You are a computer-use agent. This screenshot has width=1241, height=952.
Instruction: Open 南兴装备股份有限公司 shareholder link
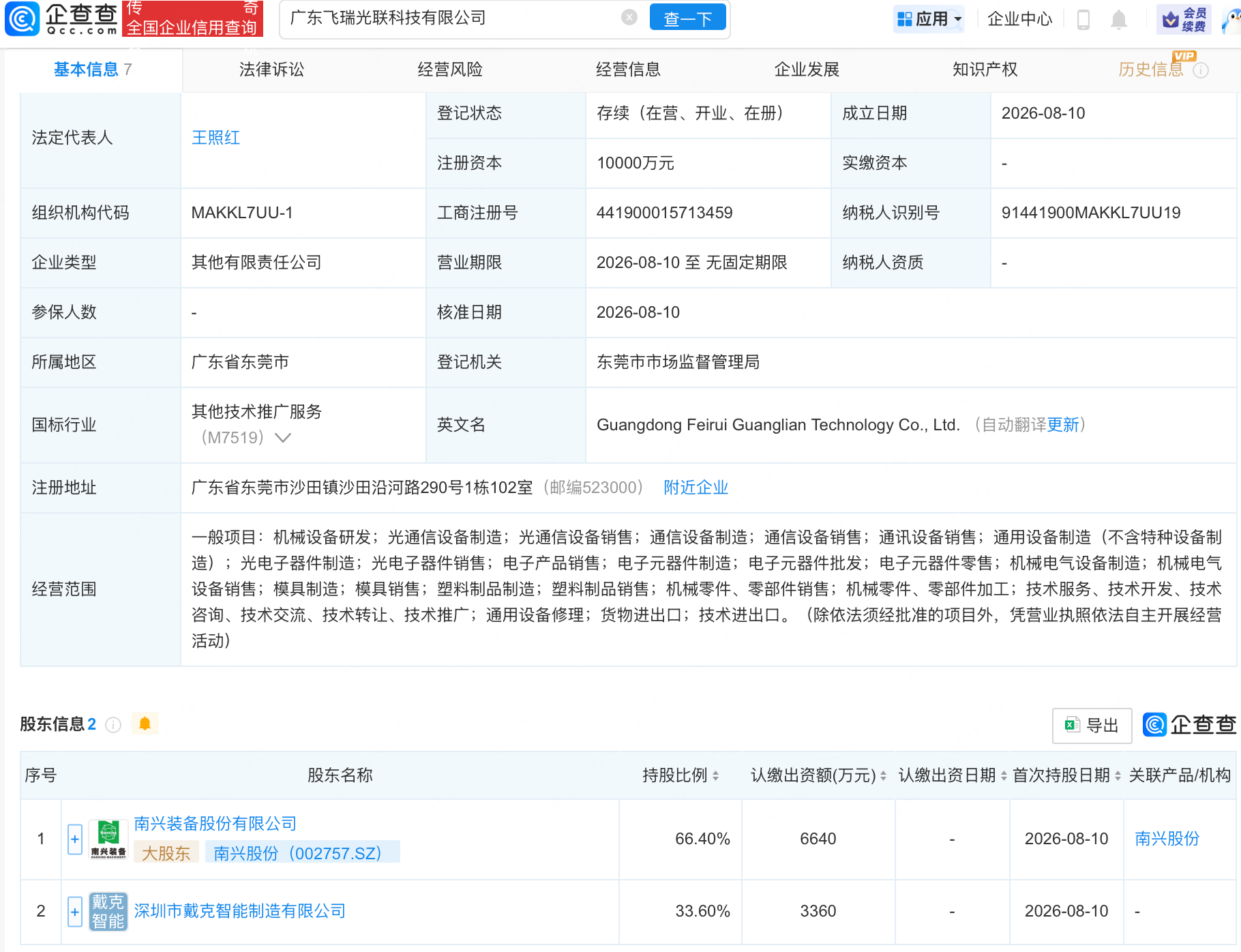click(x=215, y=824)
